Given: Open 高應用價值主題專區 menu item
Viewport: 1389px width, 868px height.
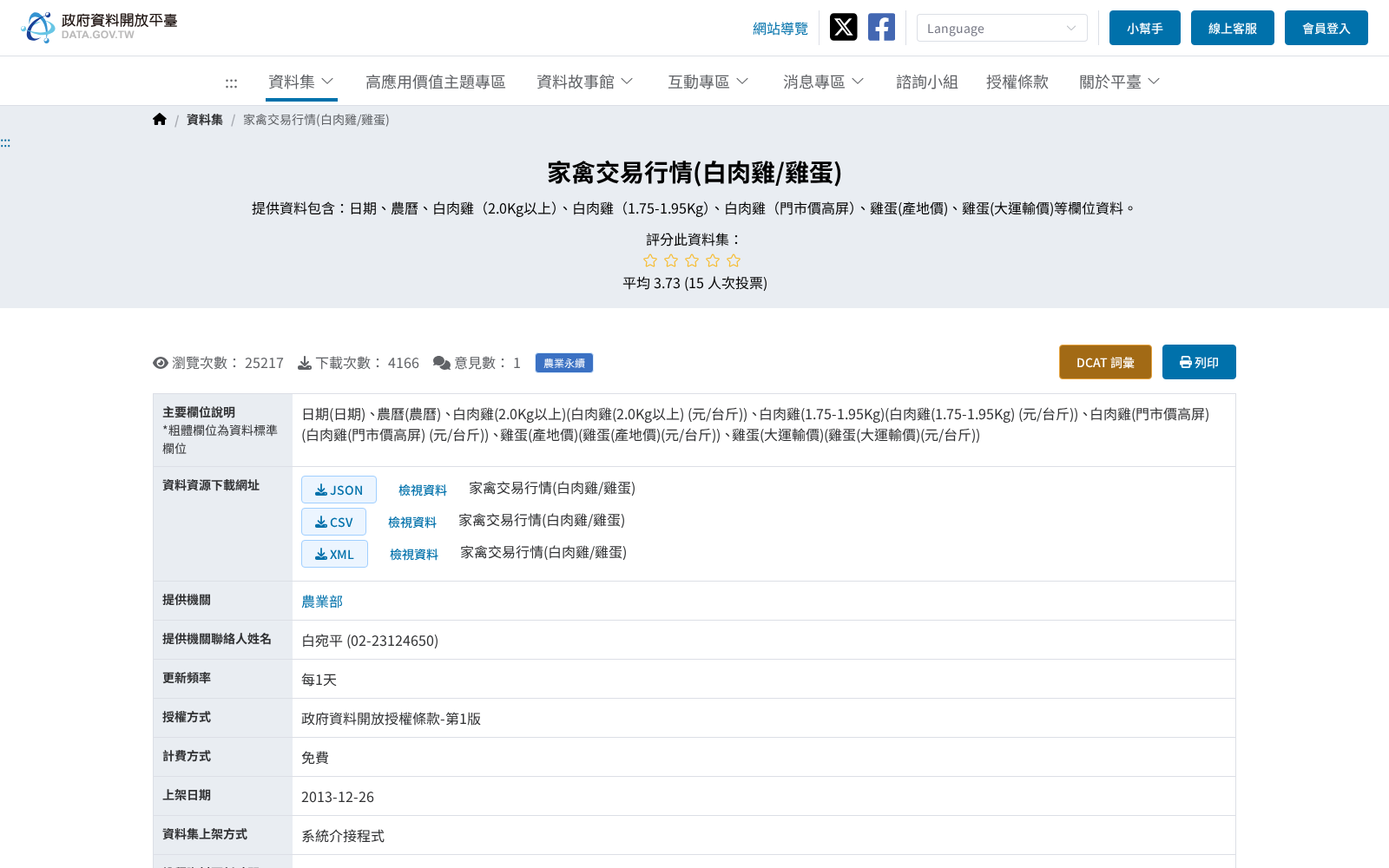Looking at the screenshot, I should coord(436,82).
